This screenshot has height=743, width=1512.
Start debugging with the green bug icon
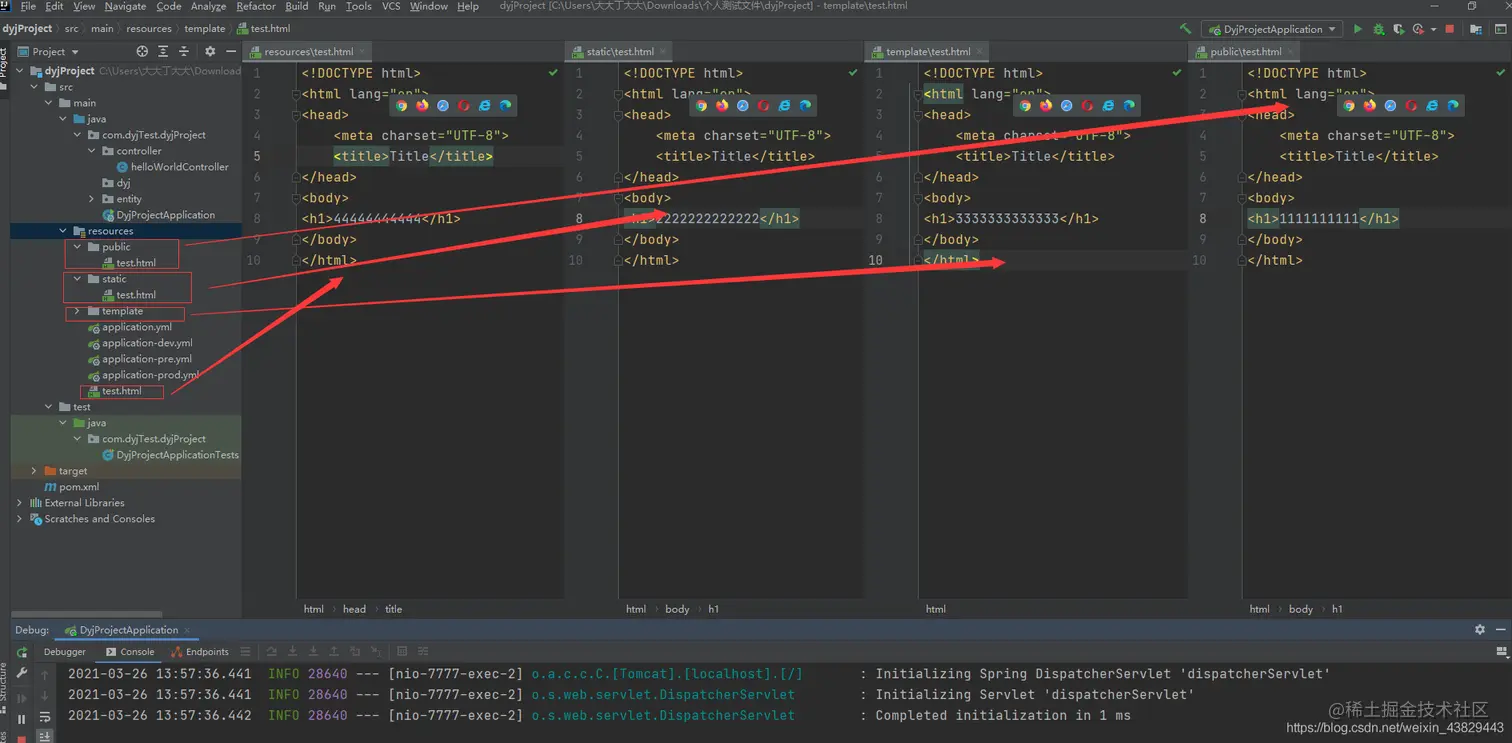click(x=1378, y=29)
